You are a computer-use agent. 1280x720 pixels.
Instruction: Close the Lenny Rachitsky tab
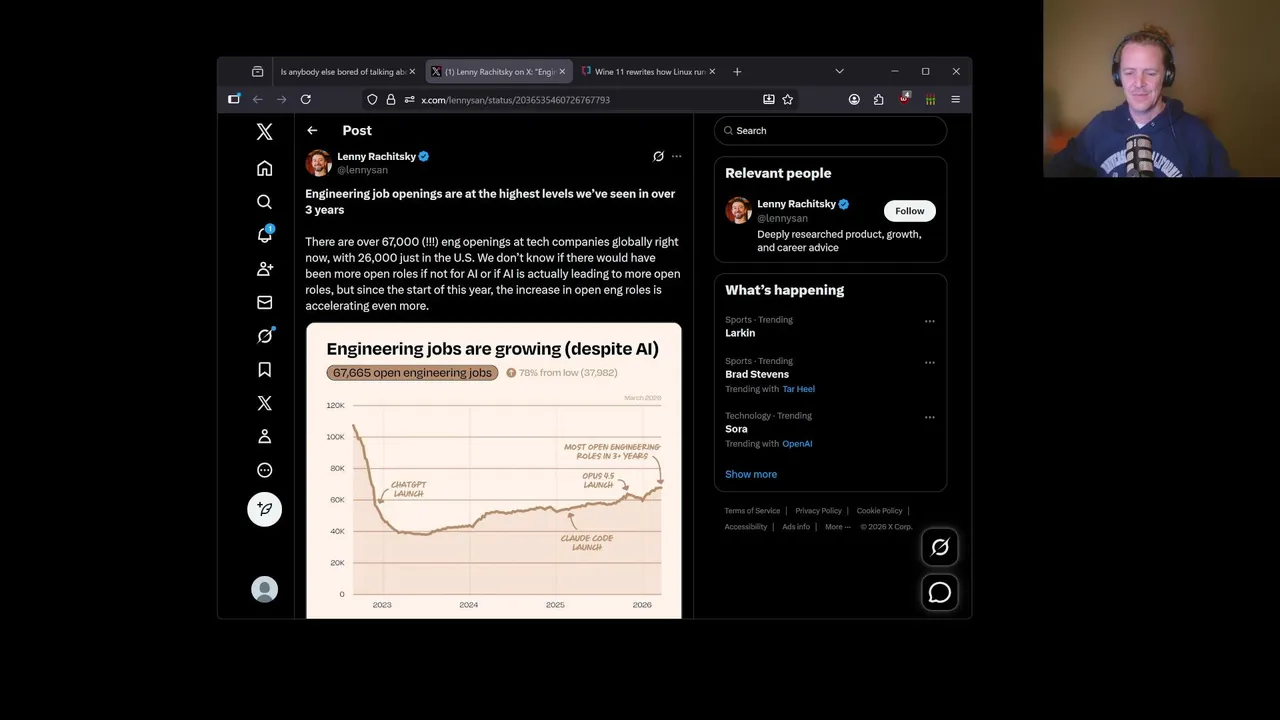pyautogui.click(x=562, y=72)
